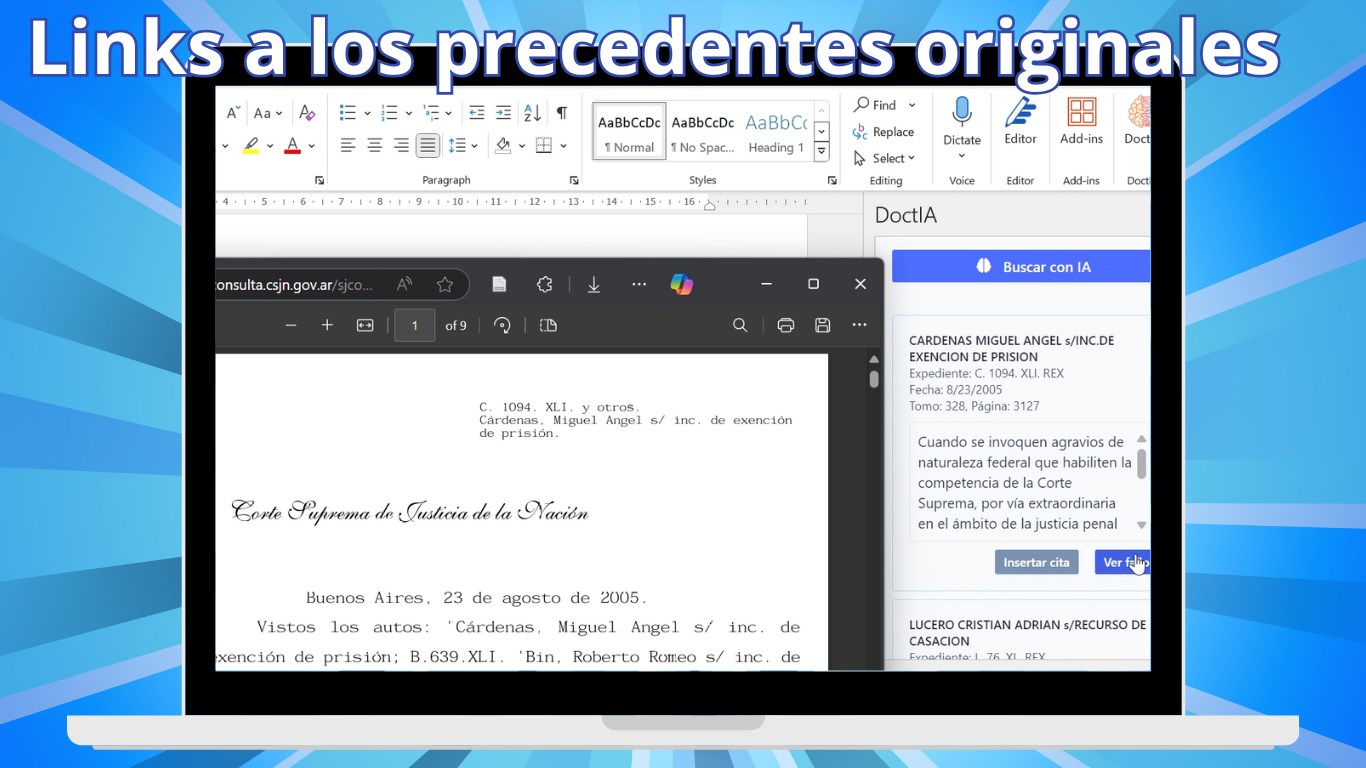Save the PDF with disk icon
Image resolution: width=1366 pixels, height=768 pixels.
tap(823, 325)
